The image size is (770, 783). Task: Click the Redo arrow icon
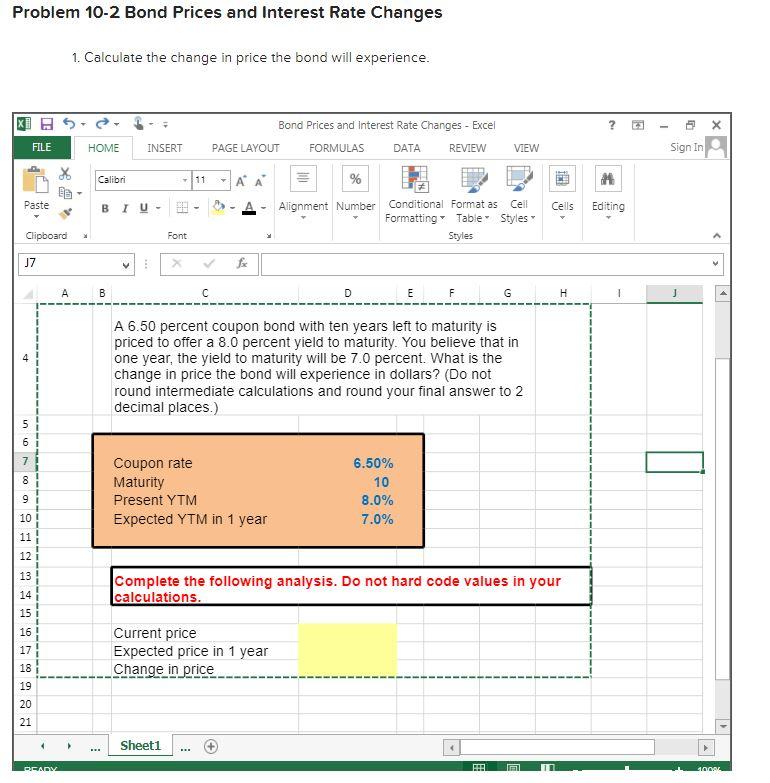point(102,124)
